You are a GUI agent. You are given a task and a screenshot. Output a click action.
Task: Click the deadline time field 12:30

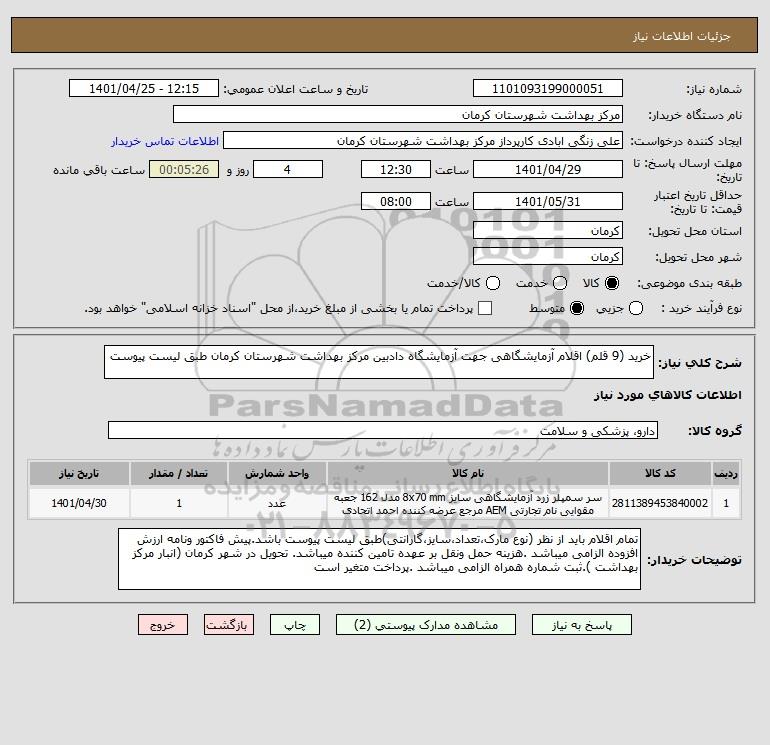click(396, 169)
